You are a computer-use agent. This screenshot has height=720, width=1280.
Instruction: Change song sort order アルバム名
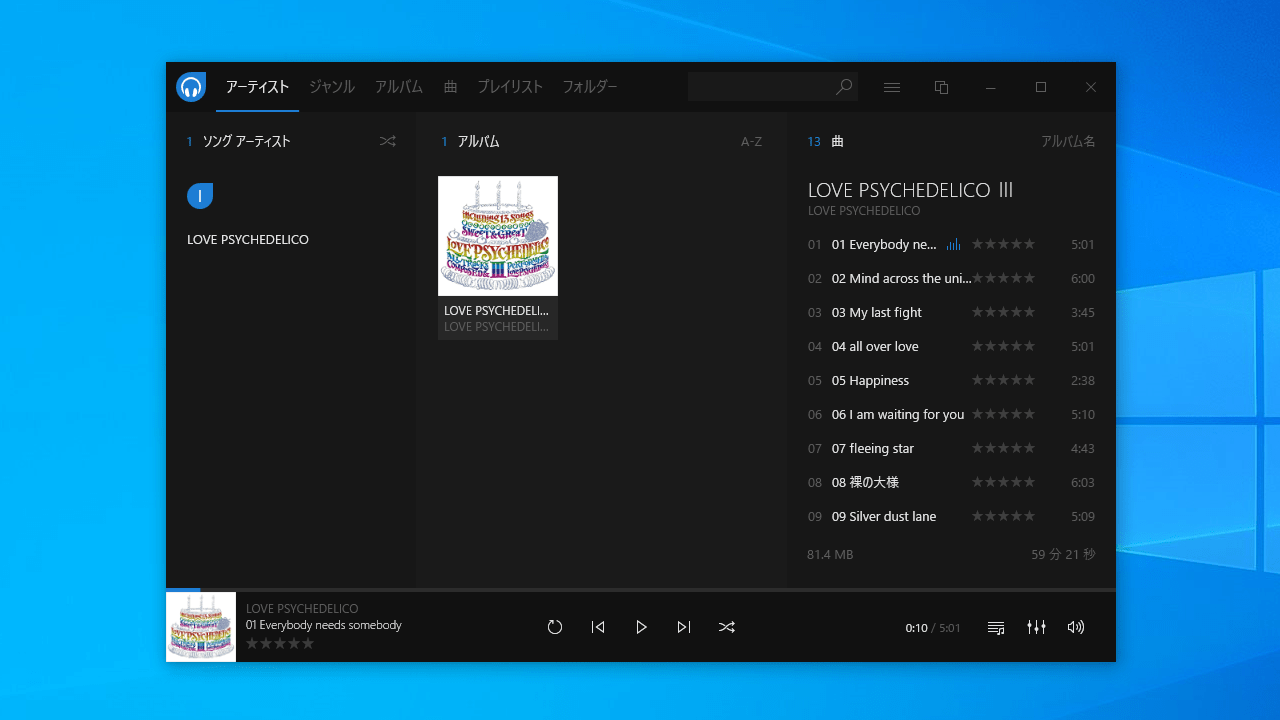1068,141
